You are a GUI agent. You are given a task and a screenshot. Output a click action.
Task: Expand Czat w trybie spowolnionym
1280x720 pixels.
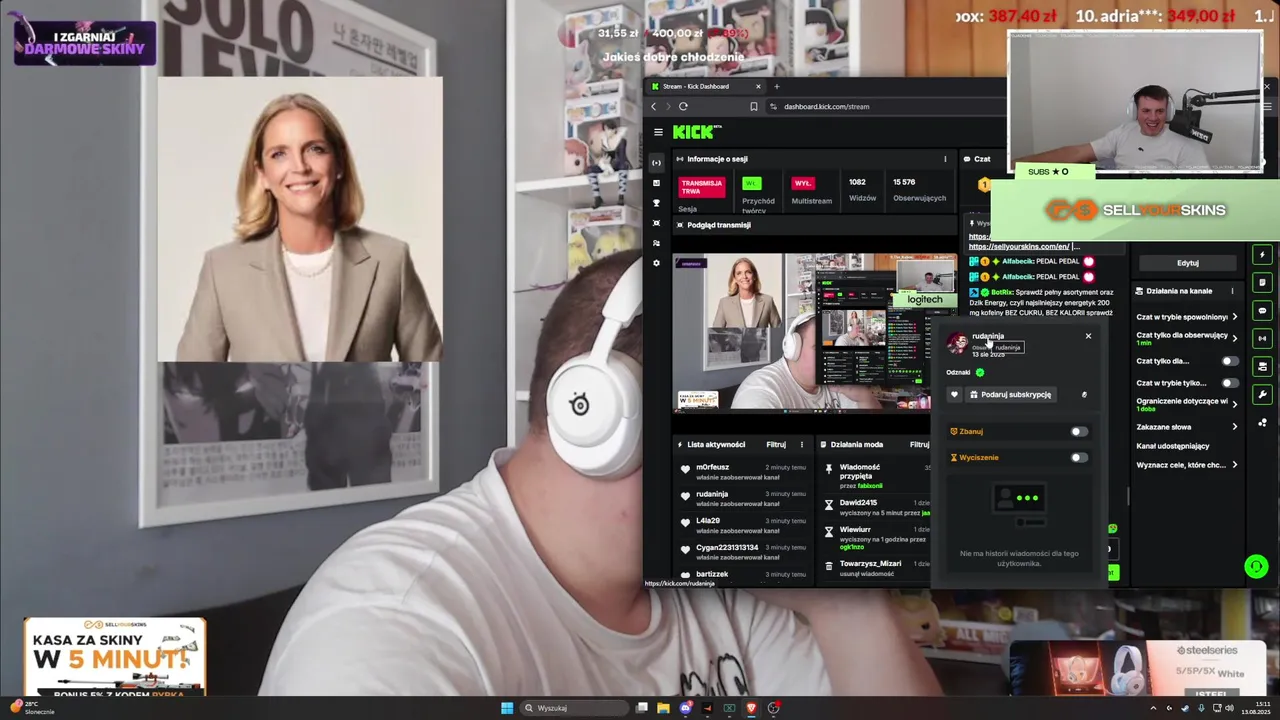point(1187,317)
